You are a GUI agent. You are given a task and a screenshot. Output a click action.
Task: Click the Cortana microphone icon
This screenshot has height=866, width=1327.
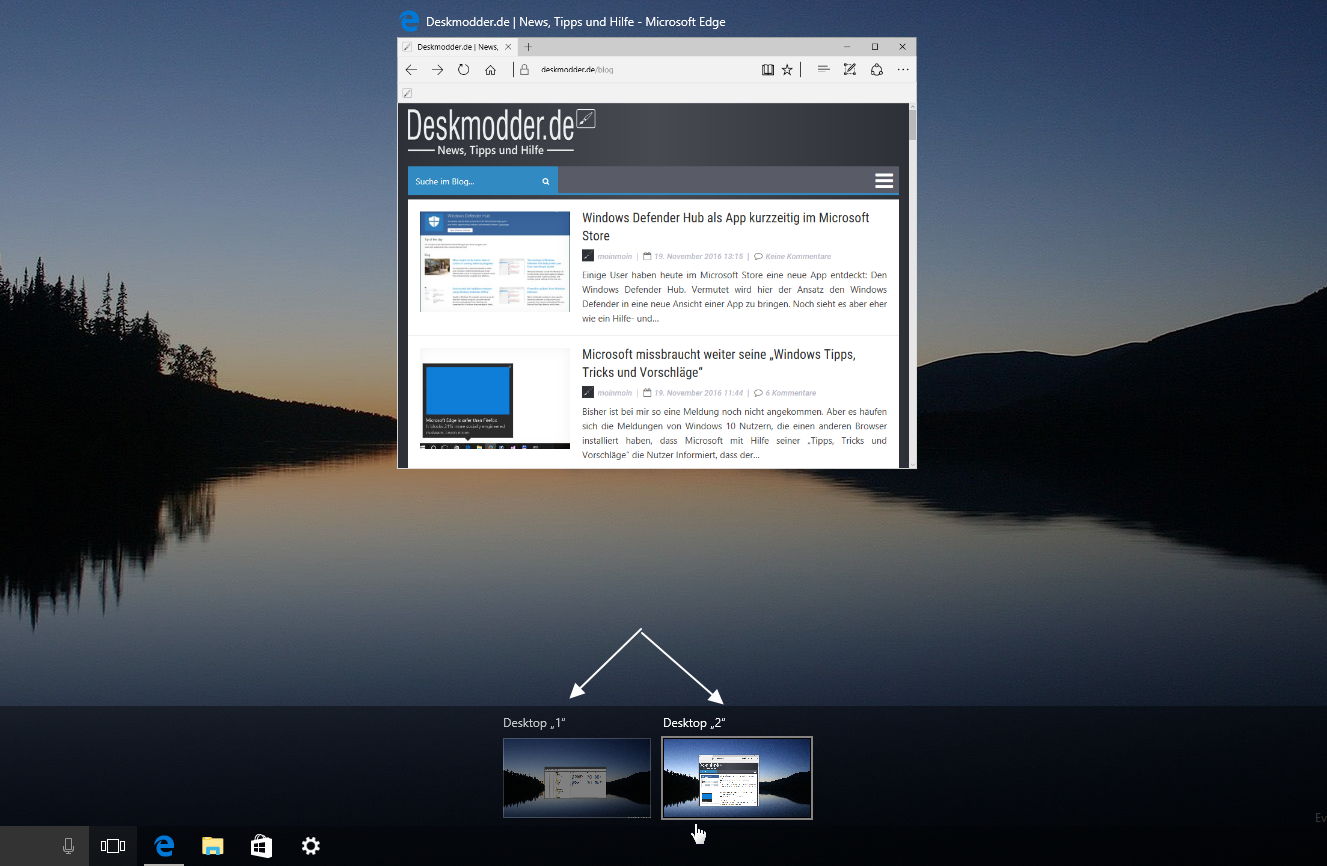68,846
